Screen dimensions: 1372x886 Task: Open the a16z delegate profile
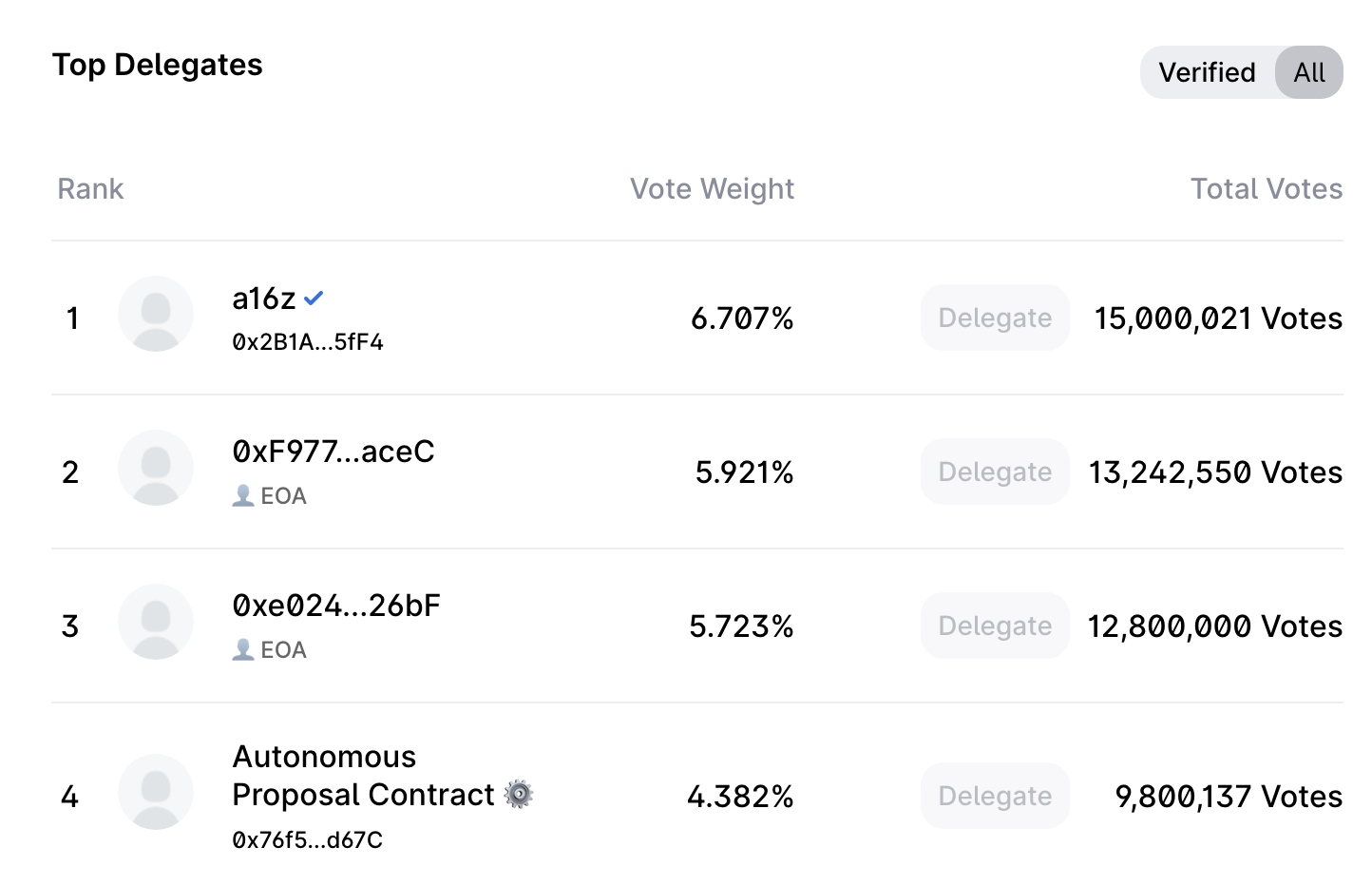pyautogui.click(x=263, y=299)
